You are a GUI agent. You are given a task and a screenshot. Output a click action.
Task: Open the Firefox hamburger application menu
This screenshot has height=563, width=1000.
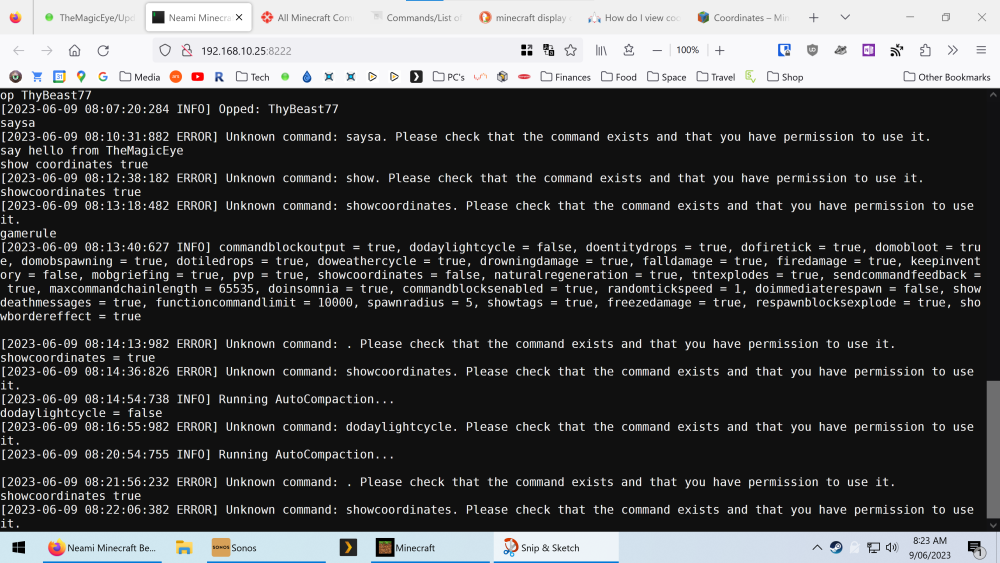coord(981,50)
